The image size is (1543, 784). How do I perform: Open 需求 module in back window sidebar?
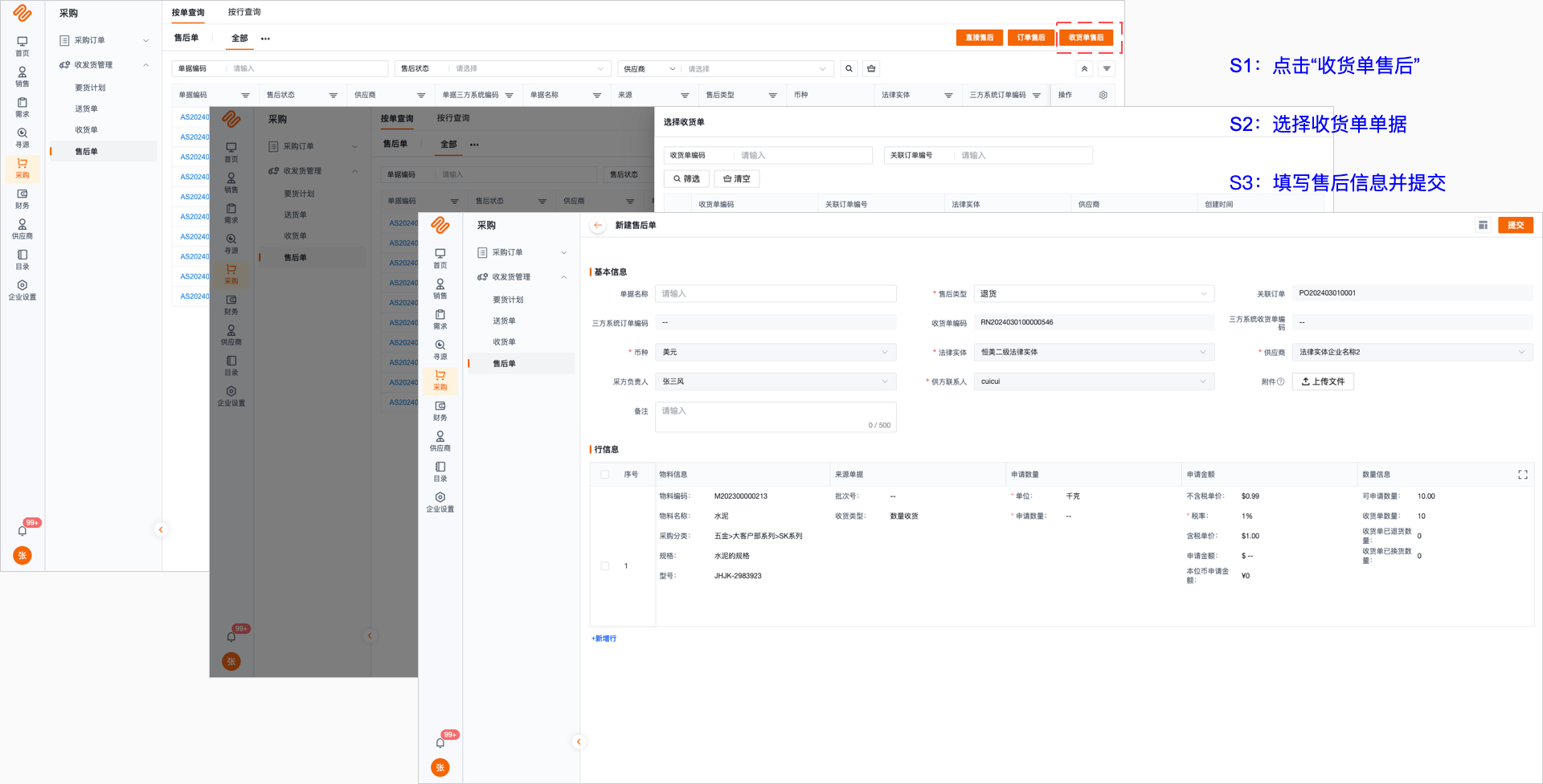[23, 107]
